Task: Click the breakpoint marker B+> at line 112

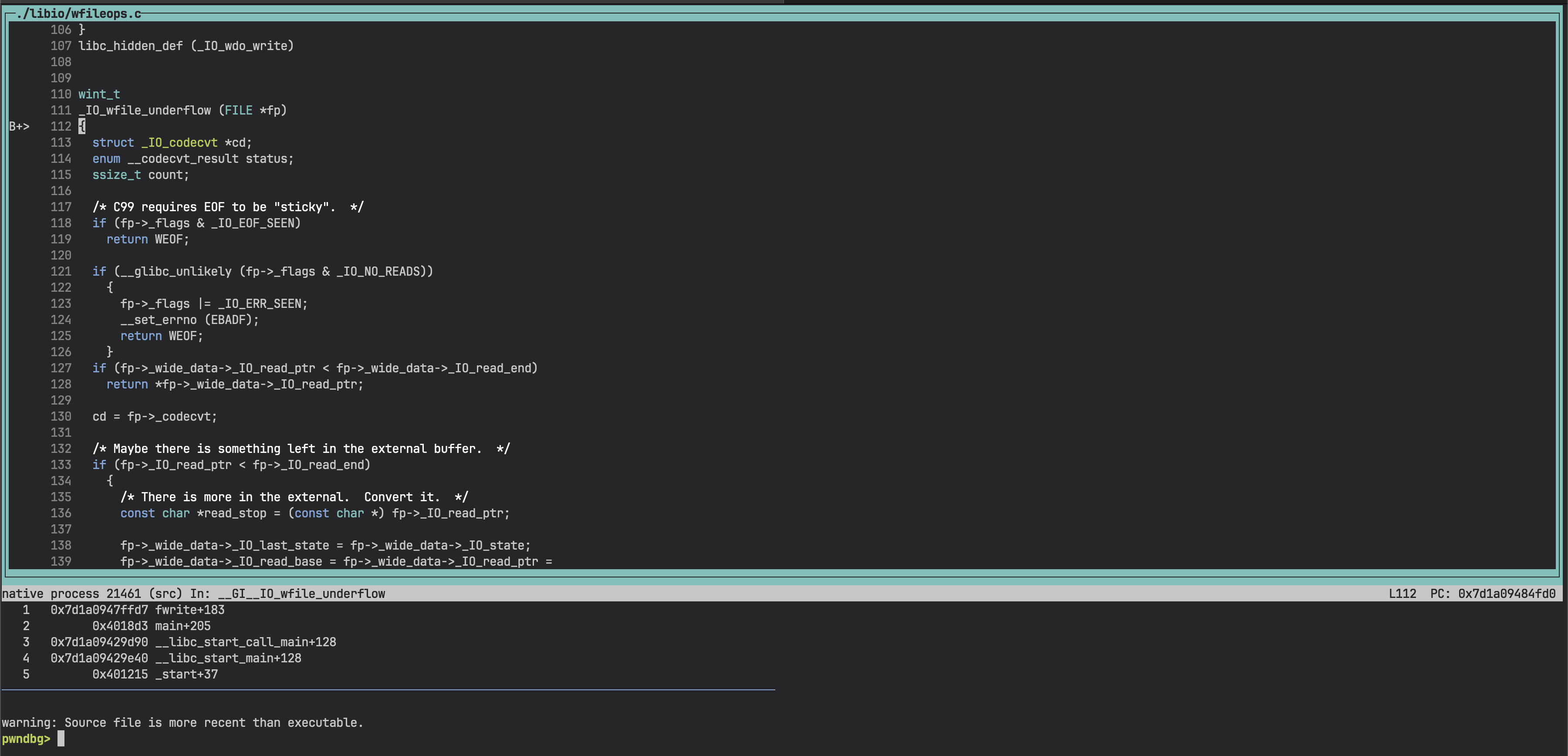Action: point(20,126)
